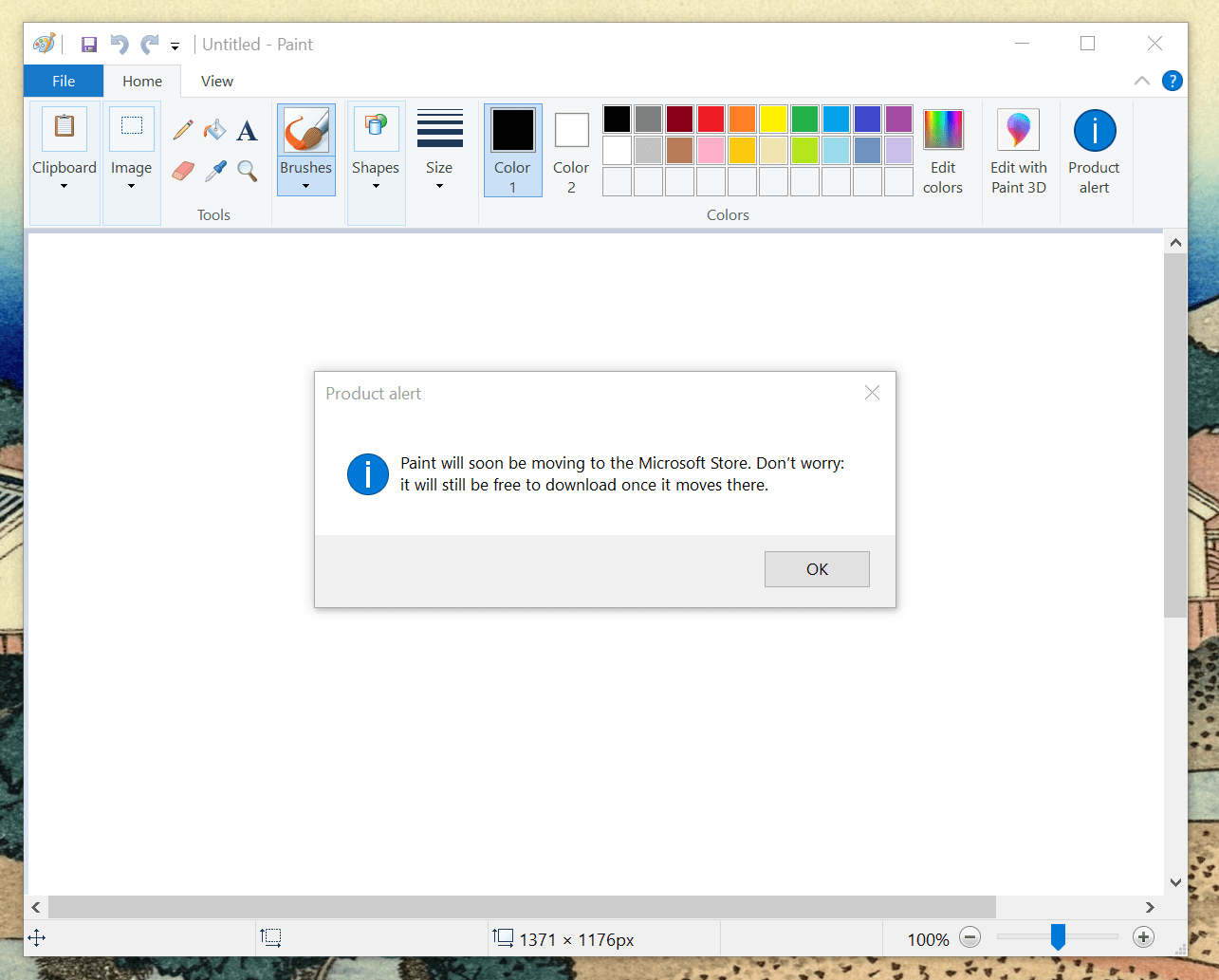The image size is (1219, 980).
Task: Pick the indigo blue color swatch
Action: (x=867, y=119)
